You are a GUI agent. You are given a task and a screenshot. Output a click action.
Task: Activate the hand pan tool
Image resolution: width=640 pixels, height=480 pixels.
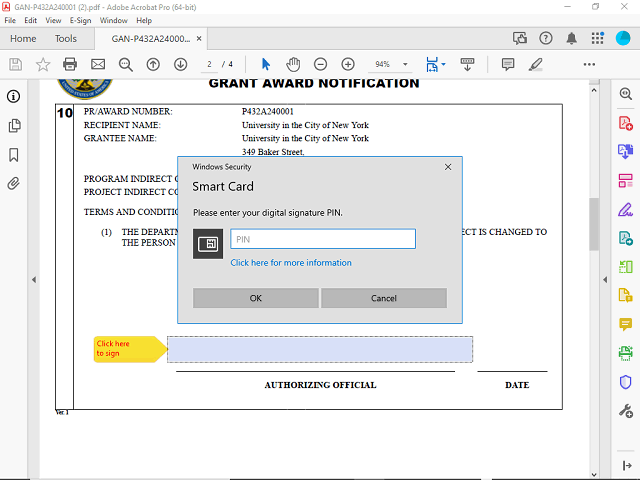pyautogui.click(x=293, y=64)
